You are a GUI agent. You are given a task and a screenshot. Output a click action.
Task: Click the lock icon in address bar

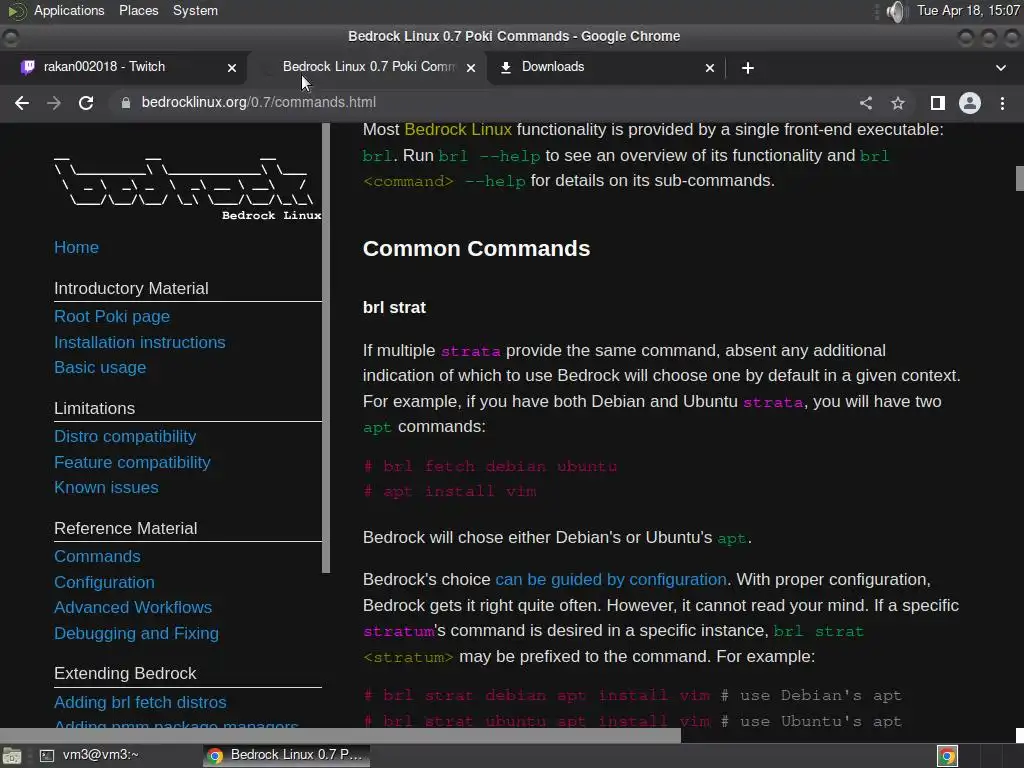click(x=125, y=103)
